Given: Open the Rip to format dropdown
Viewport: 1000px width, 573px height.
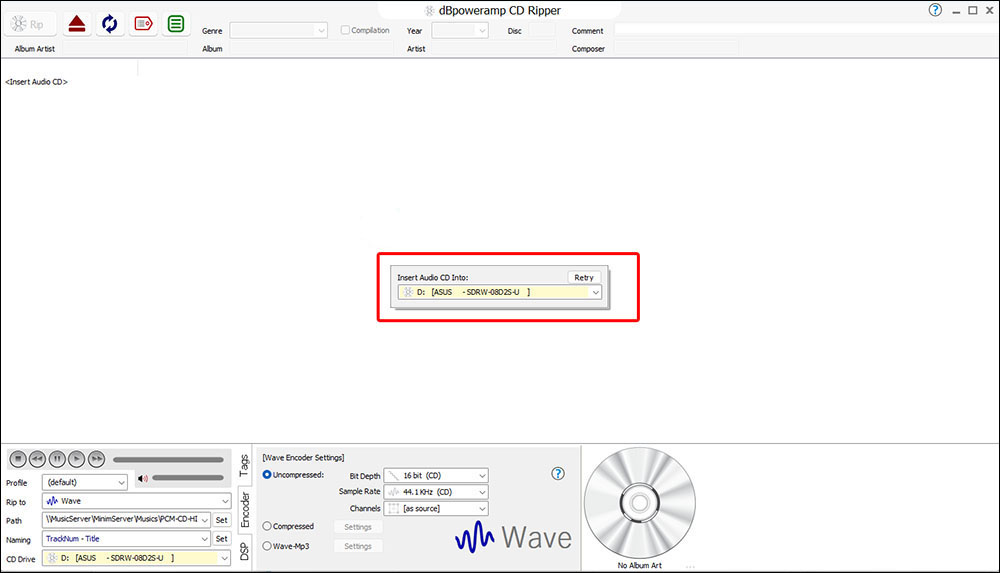Looking at the screenshot, I should click(136, 501).
